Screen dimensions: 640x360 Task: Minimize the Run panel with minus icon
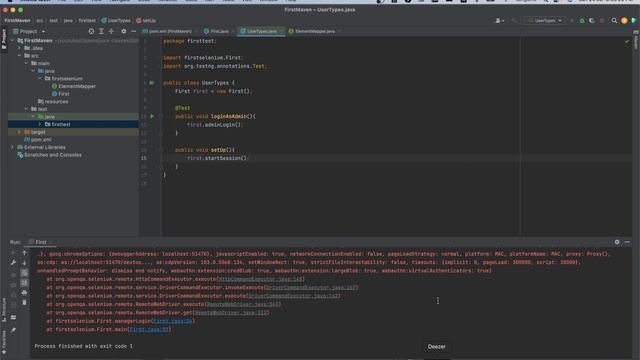[x=627, y=242]
